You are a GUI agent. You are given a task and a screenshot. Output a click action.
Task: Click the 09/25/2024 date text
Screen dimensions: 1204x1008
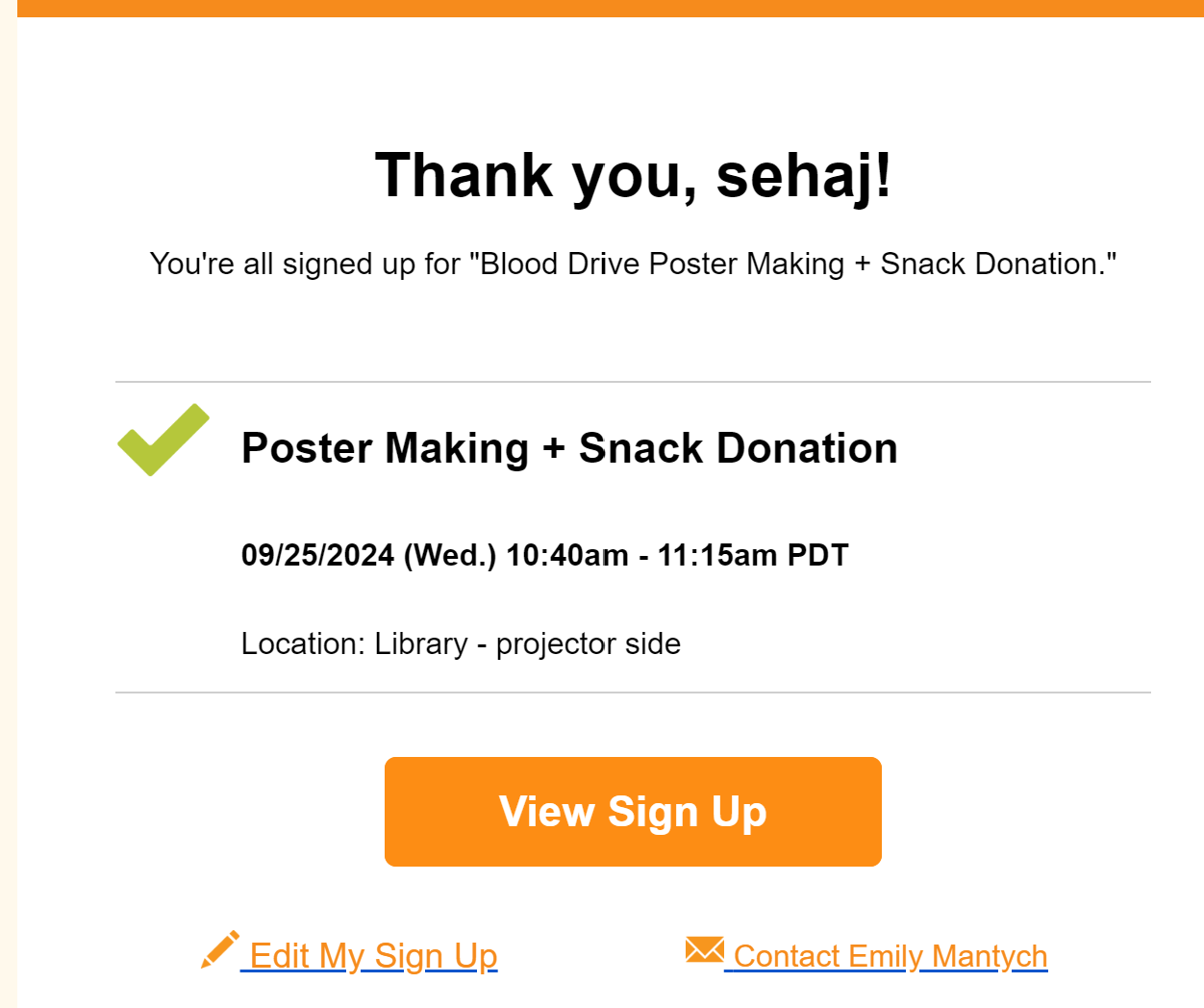[x=317, y=555]
